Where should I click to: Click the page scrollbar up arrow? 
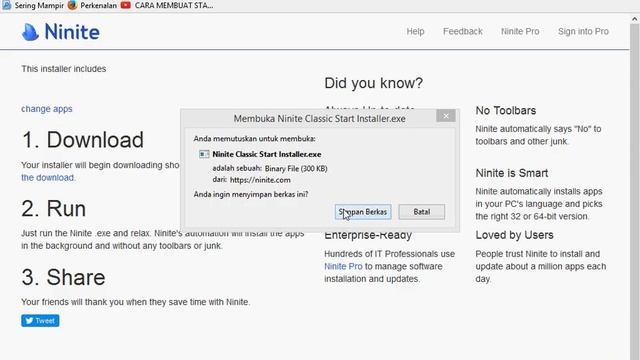point(635,19)
